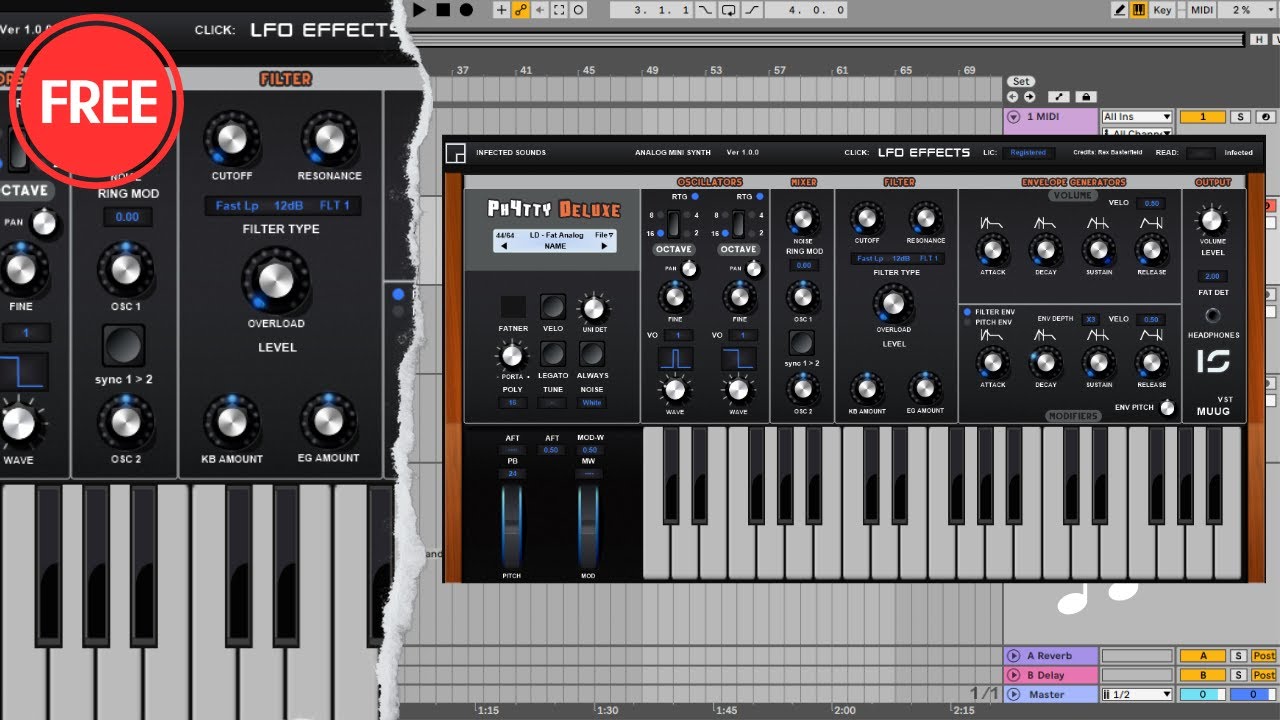
Task: Click the Set locator button
Action: [1021, 82]
